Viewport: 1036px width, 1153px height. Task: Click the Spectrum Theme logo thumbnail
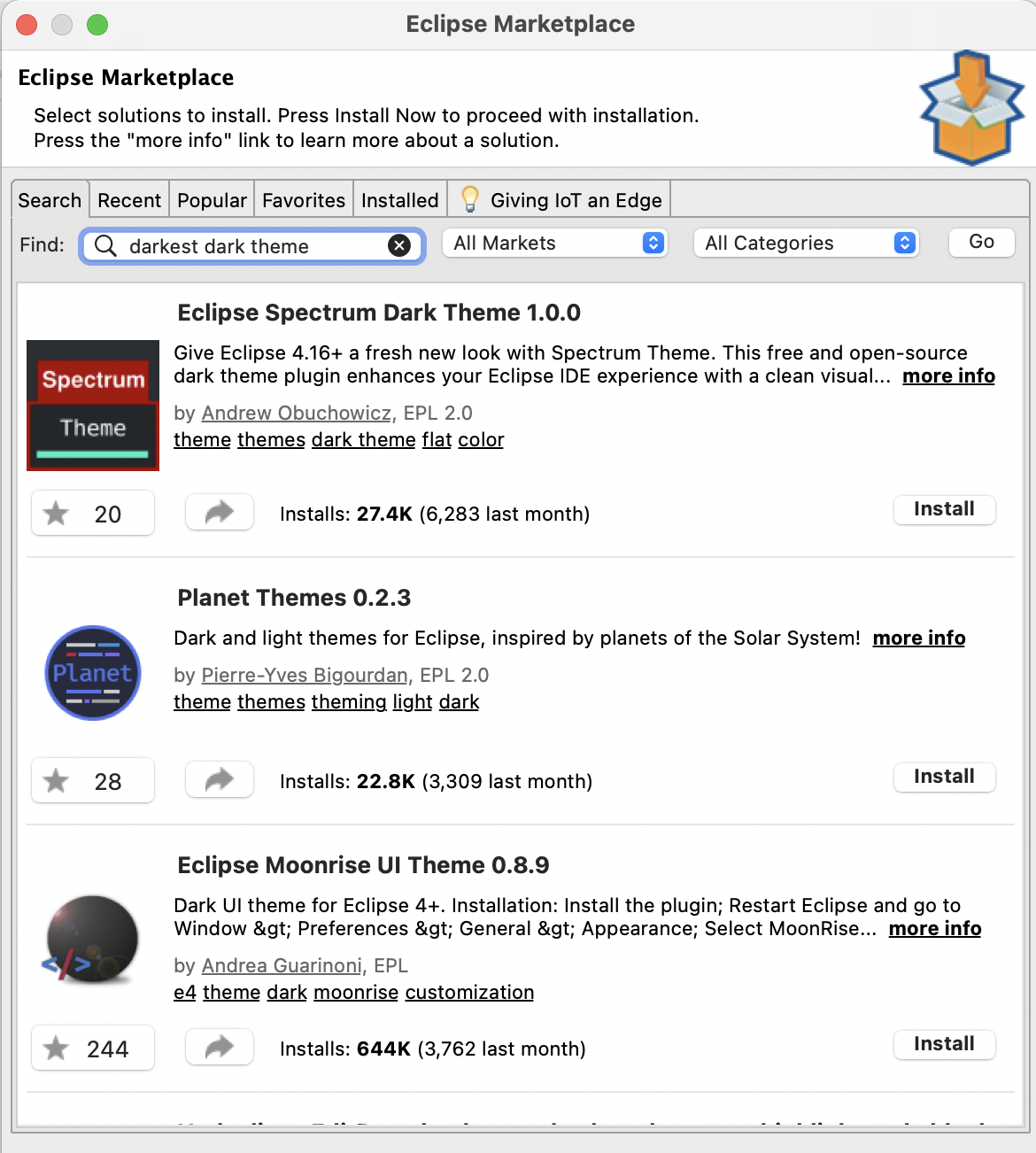click(93, 405)
